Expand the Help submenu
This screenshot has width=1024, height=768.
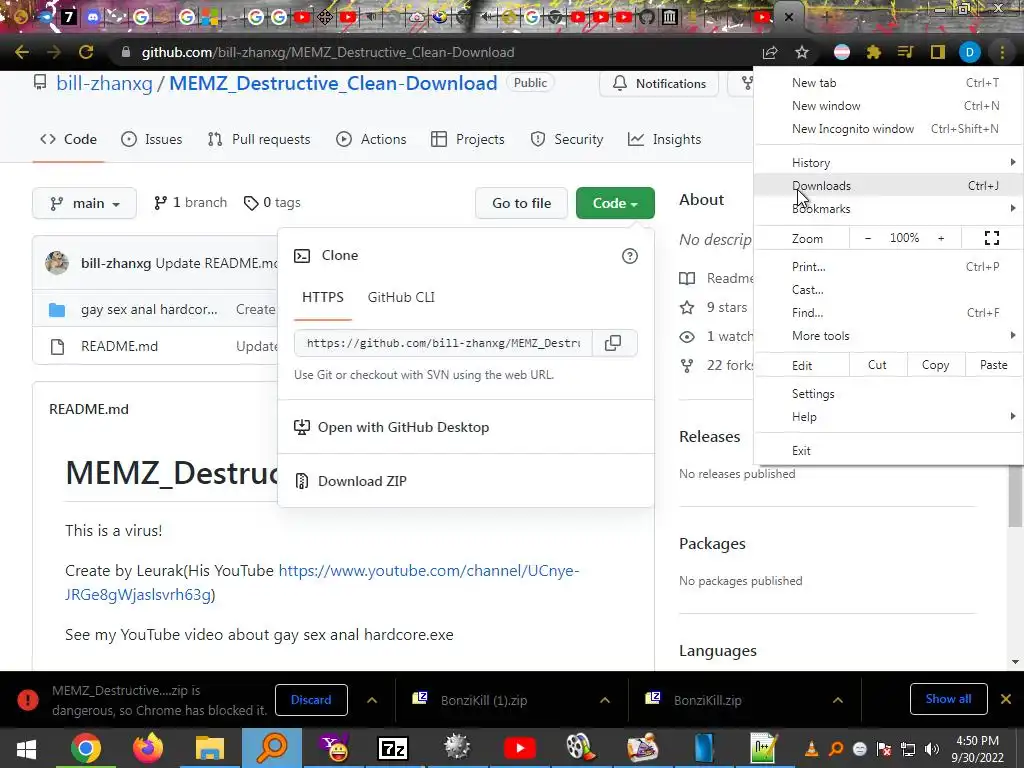(x=888, y=417)
